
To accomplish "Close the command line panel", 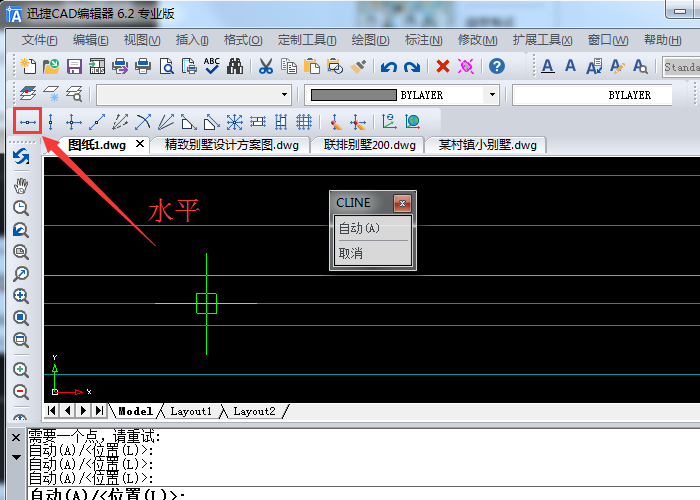I will click(16, 438).
